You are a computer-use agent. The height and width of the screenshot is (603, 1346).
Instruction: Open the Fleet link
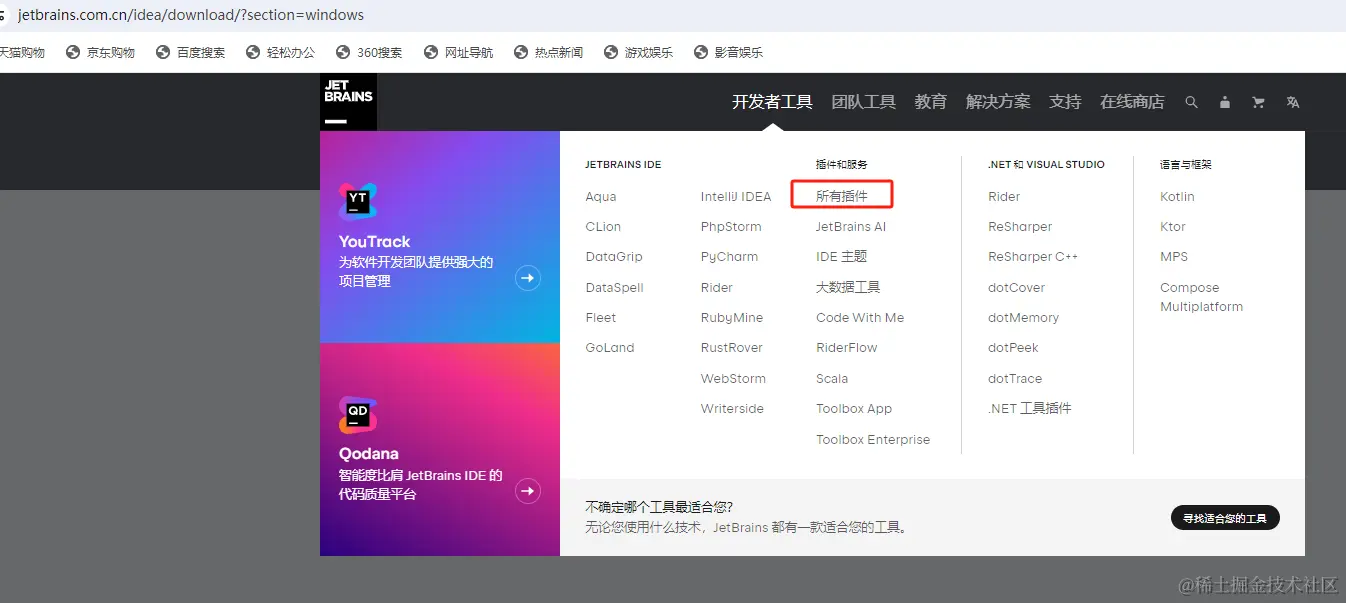[601, 318]
